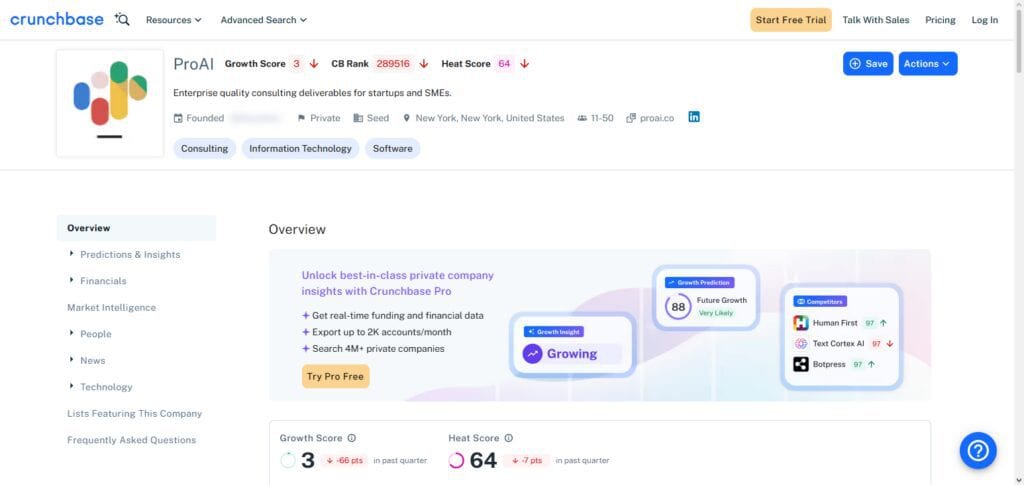Open the proai.co website link
Image resolution: width=1024 pixels, height=485 pixels.
[656, 118]
